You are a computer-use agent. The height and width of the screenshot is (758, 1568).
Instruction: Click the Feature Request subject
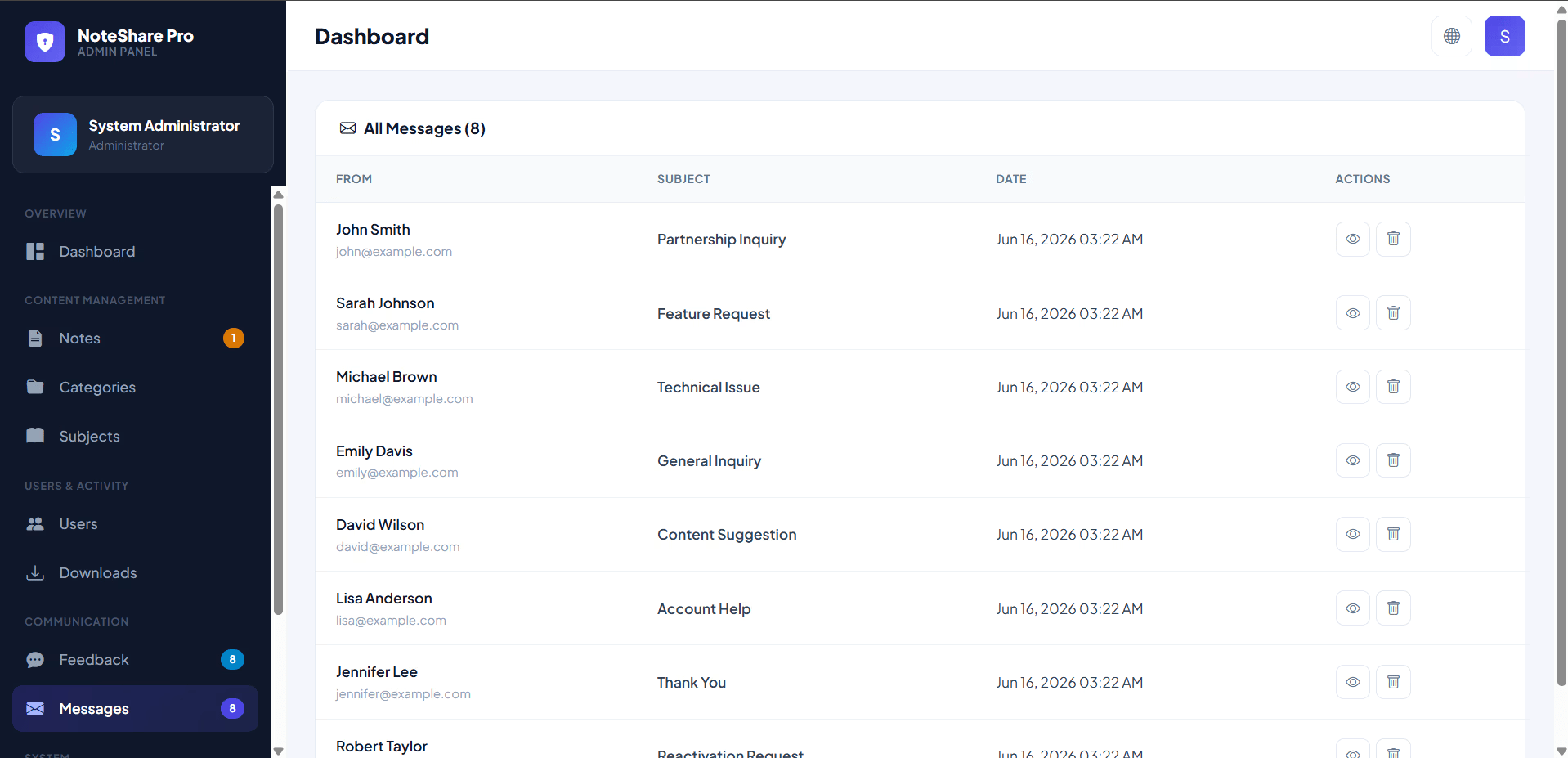click(714, 314)
